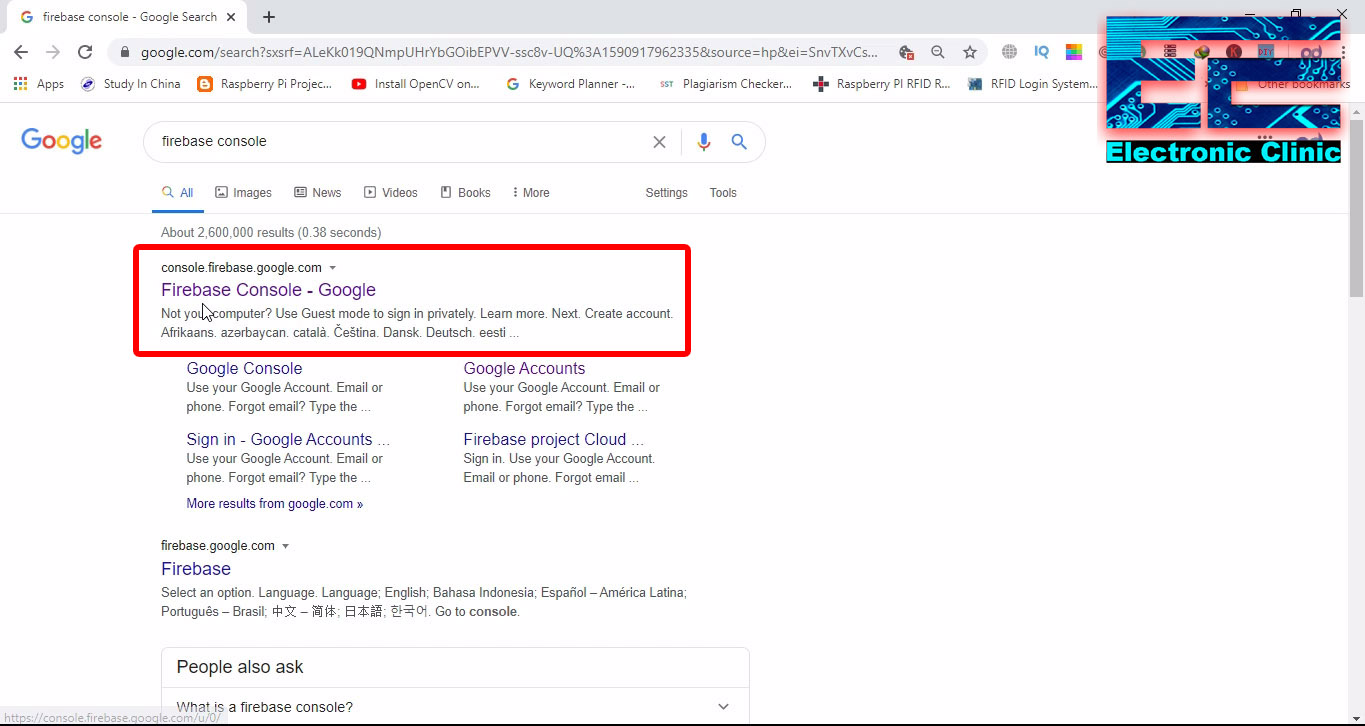
Task: Expand console.firebase.google.com result options arrow
Action: point(333,268)
